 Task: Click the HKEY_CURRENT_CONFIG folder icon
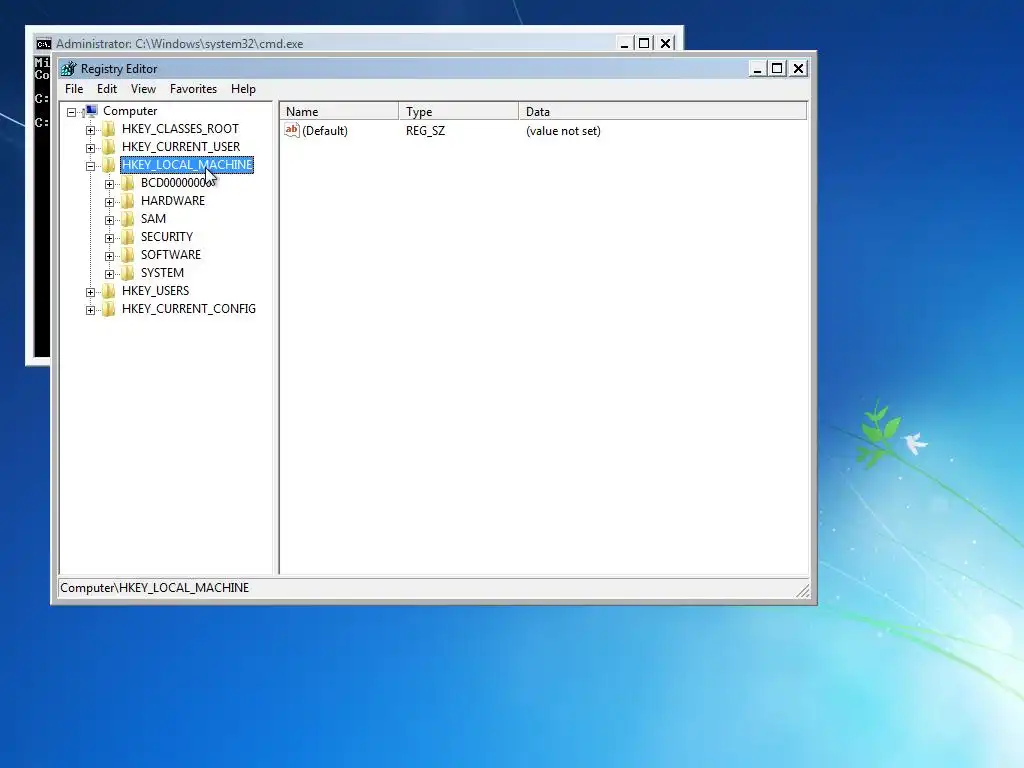[109, 309]
